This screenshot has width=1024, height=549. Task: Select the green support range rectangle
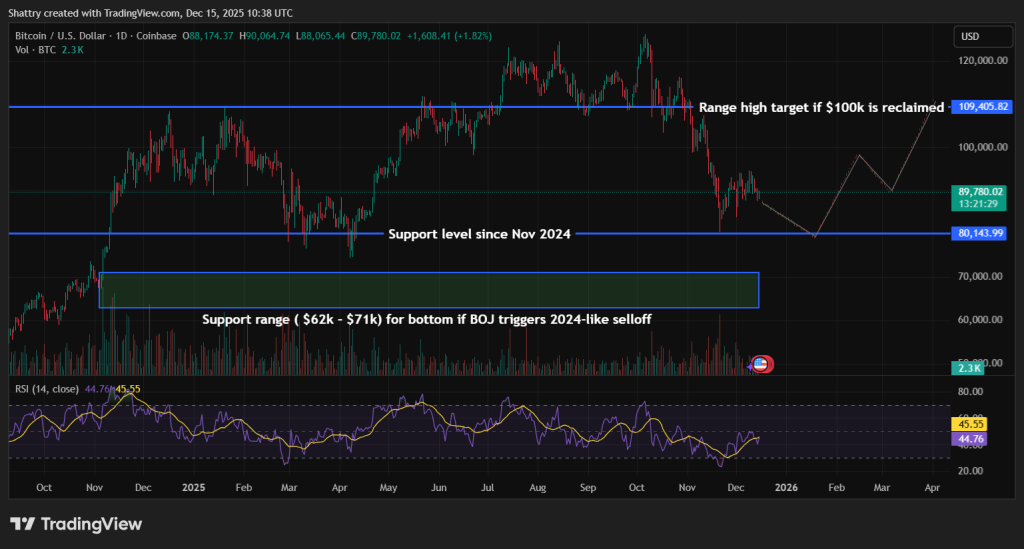click(x=428, y=289)
